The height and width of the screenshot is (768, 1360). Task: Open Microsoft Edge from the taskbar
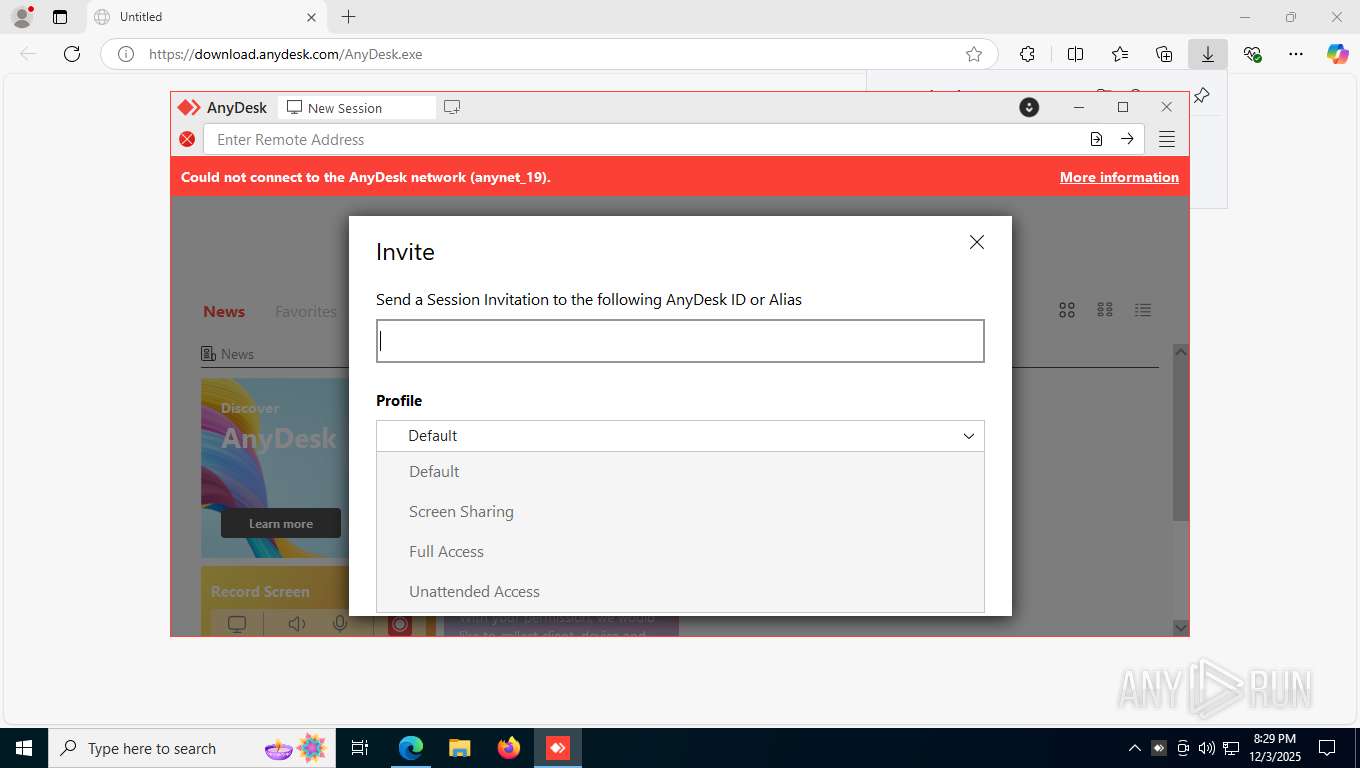pyautogui.click(x=411, y=748)
